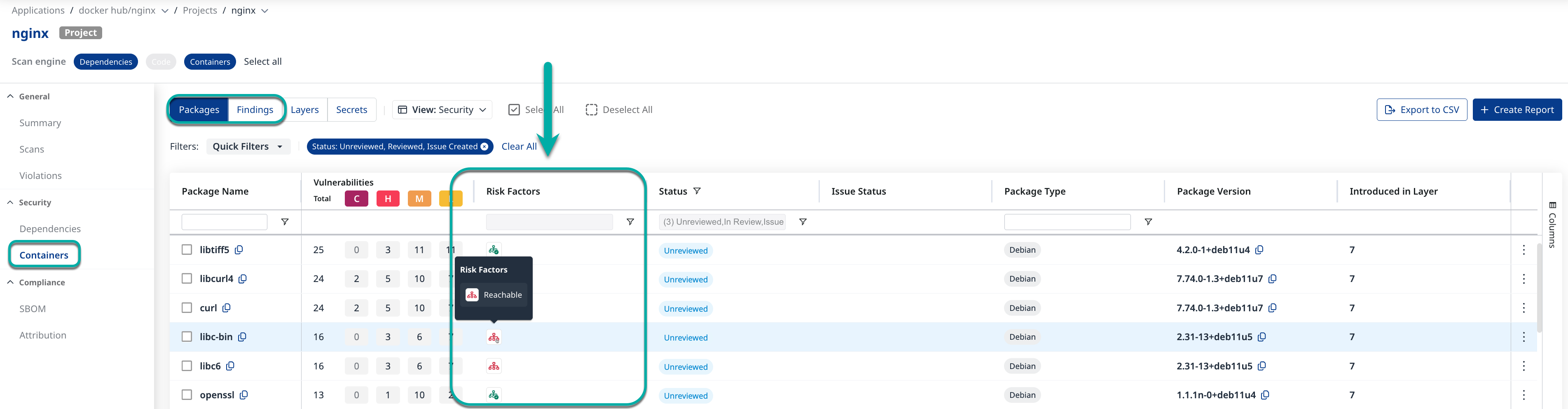Viewport: 1568px width, 409px height.
Task: Click the libtiff5 risk factor icon
Action: [494, 250]
